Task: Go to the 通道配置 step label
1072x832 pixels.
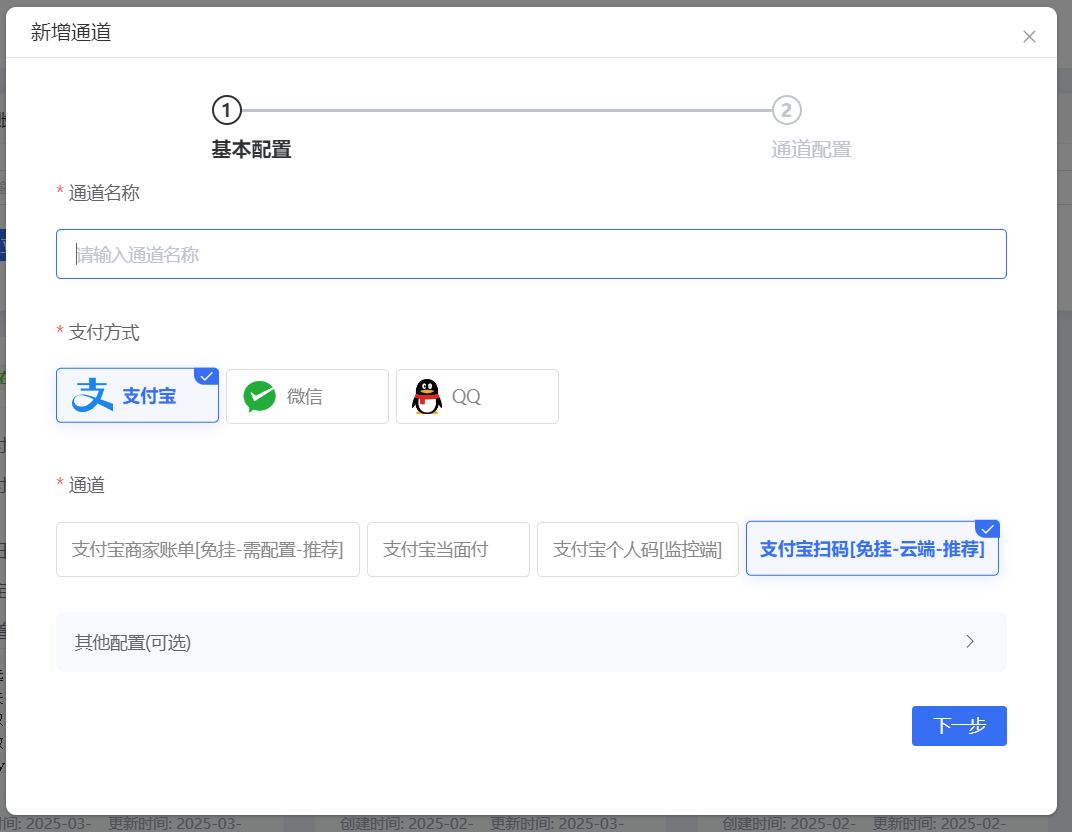Action: pyautogui.click(x=811, y=150)
